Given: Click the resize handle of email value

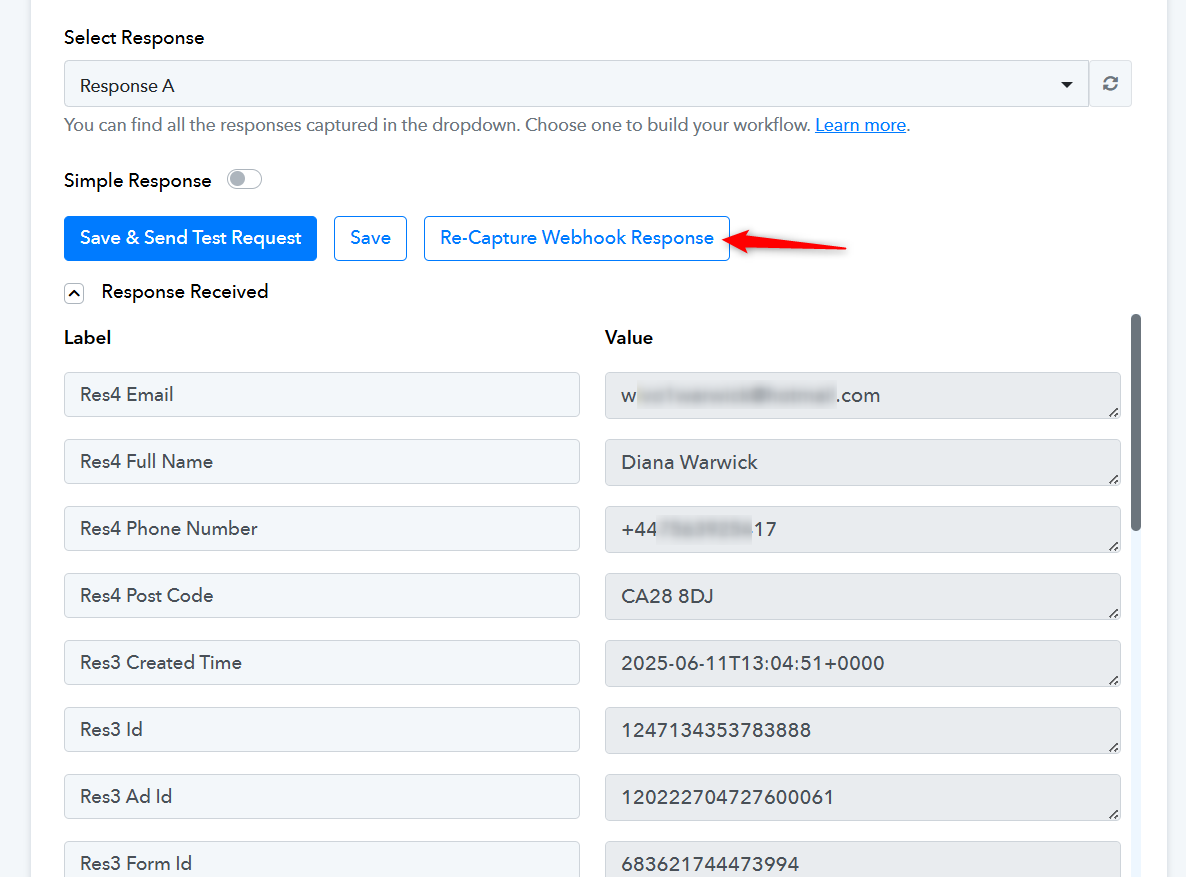Looking at the screenshot, I should 1113,412.
